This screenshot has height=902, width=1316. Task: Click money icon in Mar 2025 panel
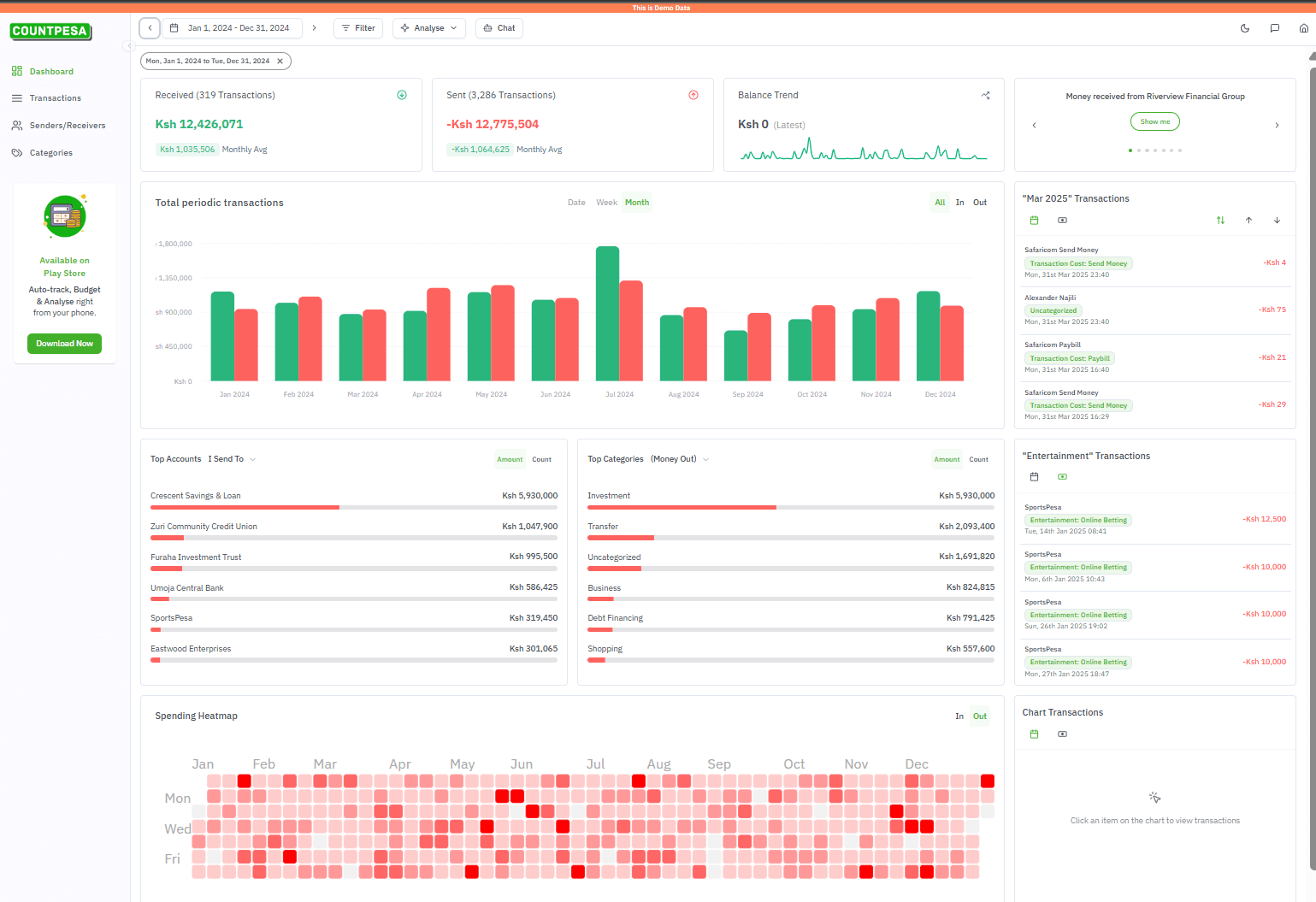click(1062, 221)
